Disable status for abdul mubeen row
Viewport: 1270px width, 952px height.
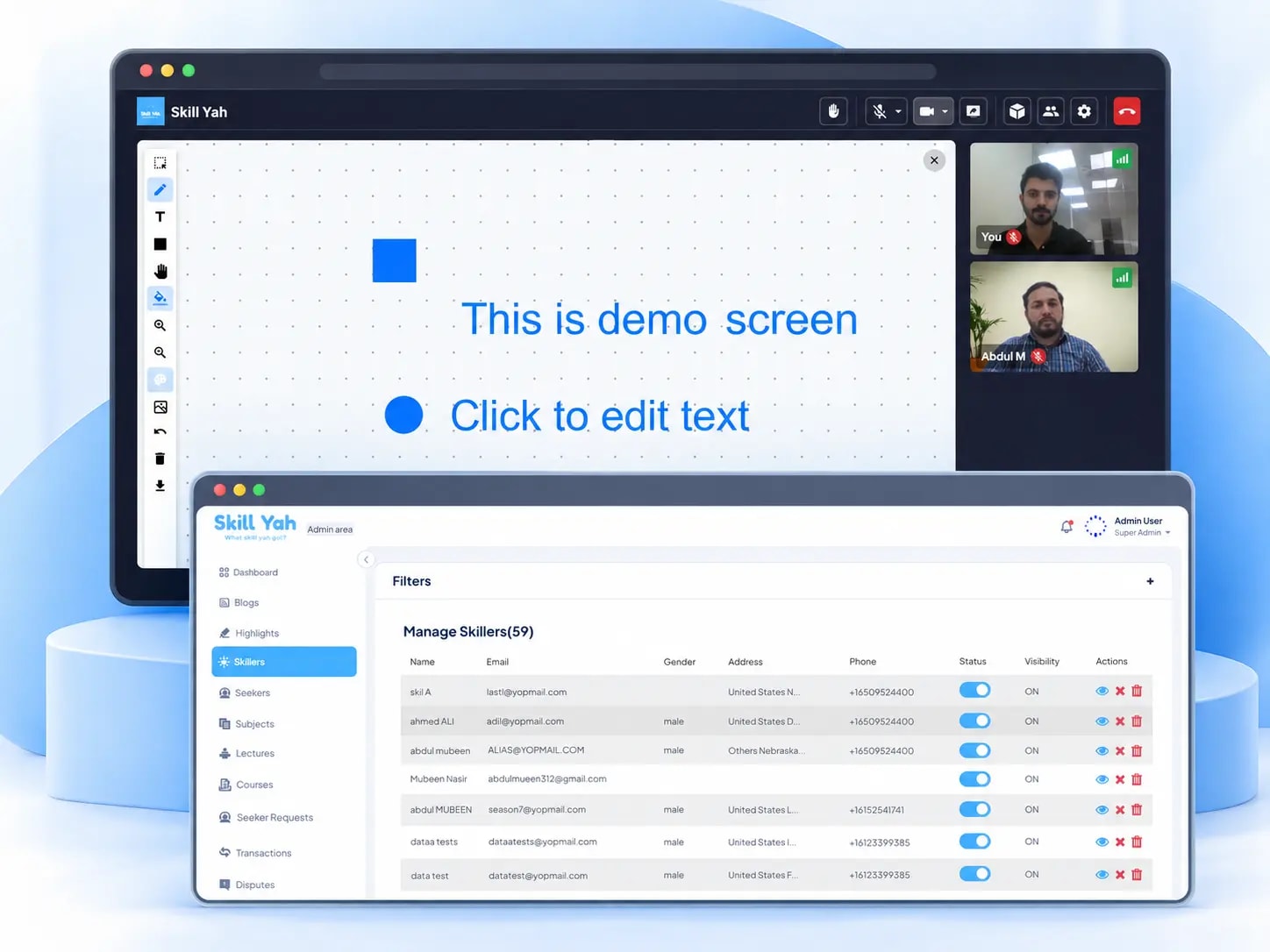click(x=974, y=750)
